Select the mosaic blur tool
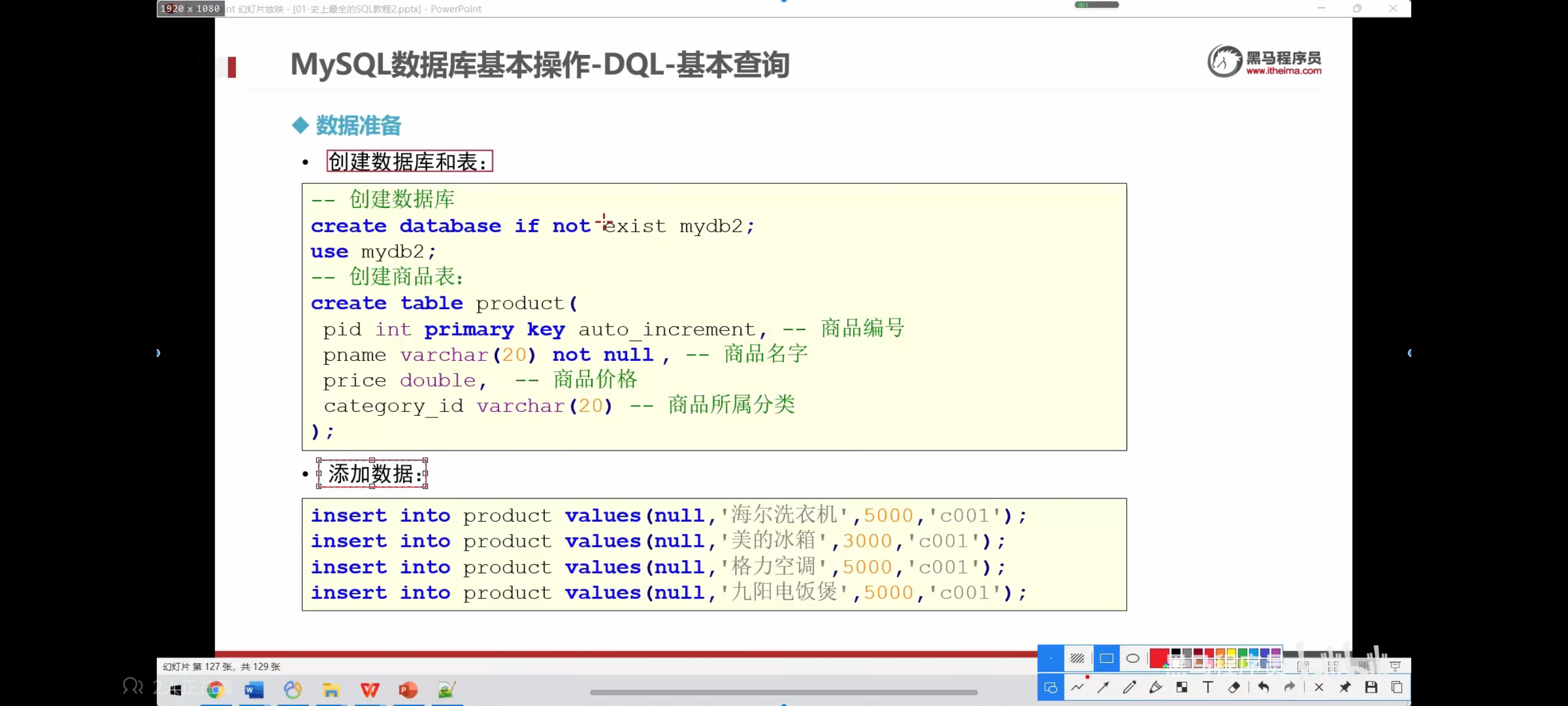 (1182, 687)
